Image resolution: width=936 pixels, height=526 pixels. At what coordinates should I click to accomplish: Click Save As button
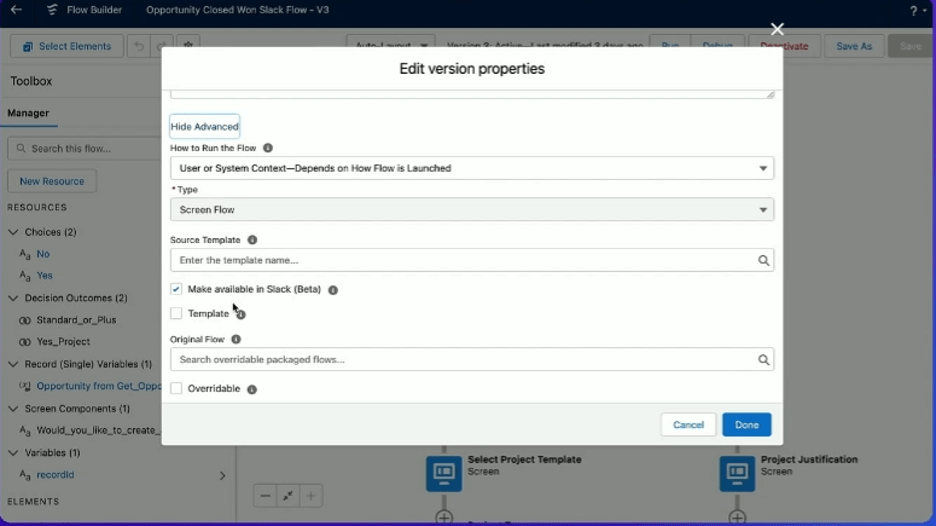click(854, 46)
